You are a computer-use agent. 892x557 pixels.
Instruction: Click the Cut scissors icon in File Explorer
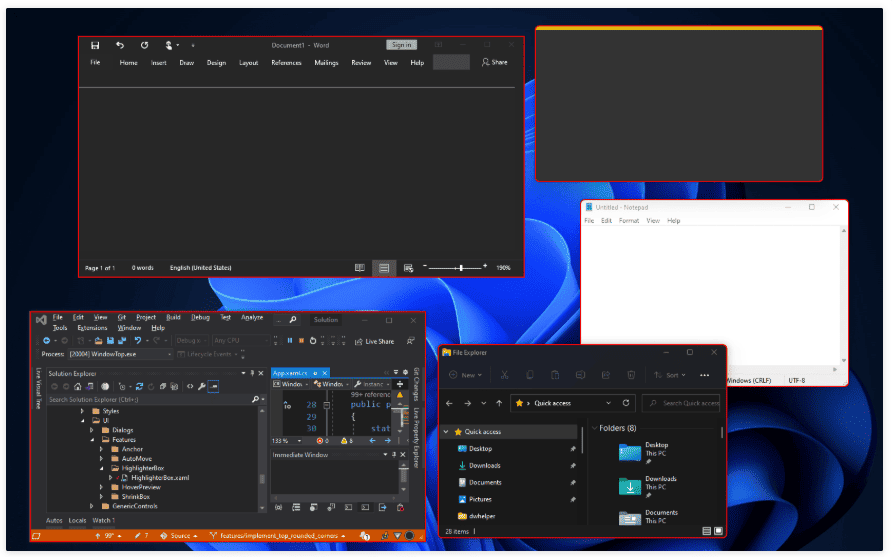point(504,375)
